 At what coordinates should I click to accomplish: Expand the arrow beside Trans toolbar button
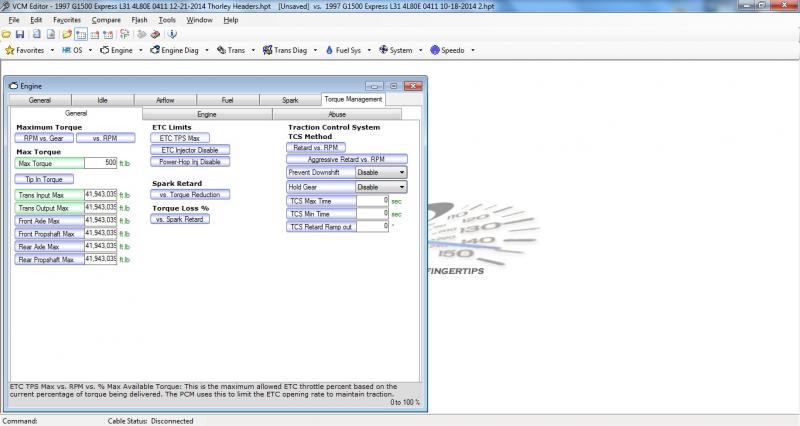(253, 50)
